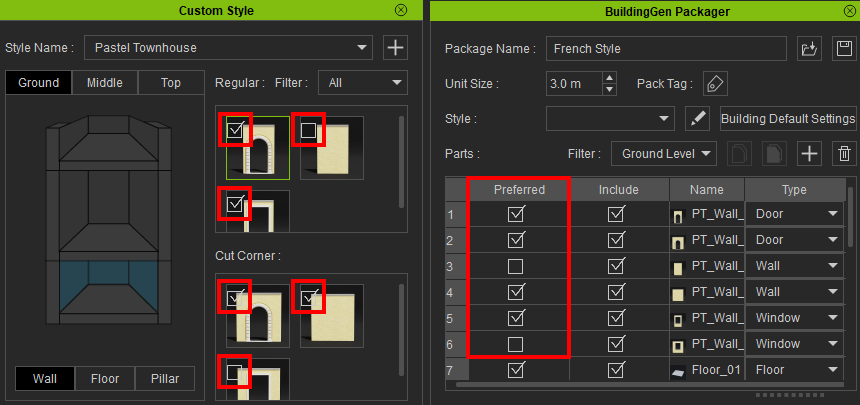This screenshot has height=405, width=860.
Task: Click Building Default Settings button
Action: [788, 118]
